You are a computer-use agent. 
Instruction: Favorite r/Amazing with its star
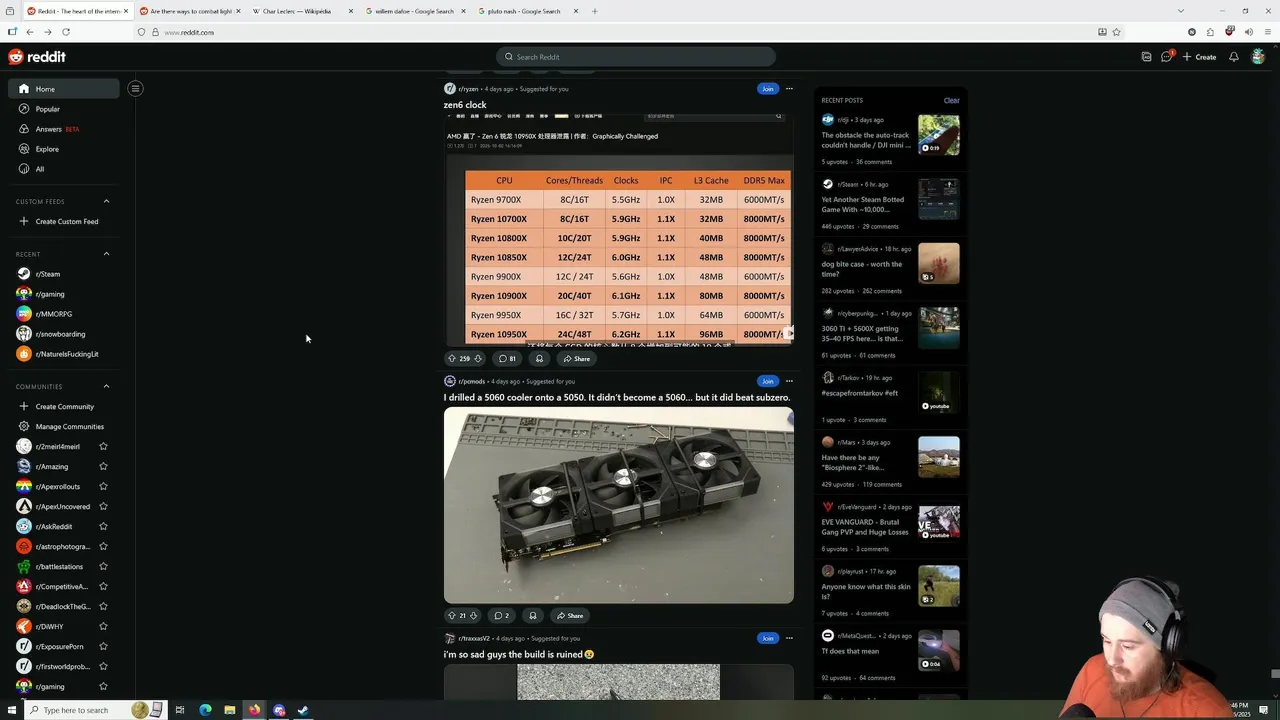coord(103,466)
